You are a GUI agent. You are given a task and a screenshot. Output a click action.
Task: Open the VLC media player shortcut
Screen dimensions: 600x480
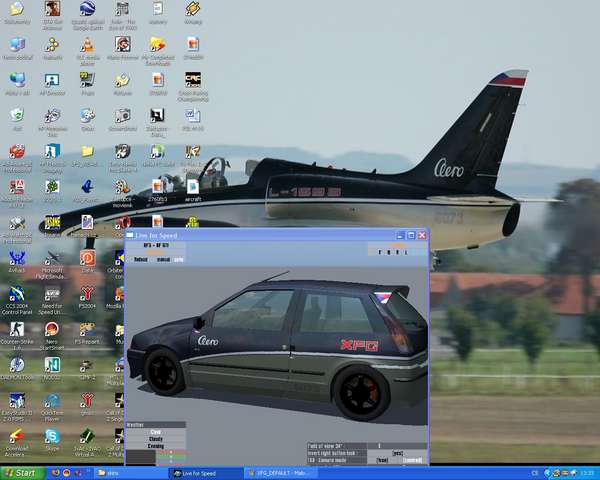coord(88,51)
